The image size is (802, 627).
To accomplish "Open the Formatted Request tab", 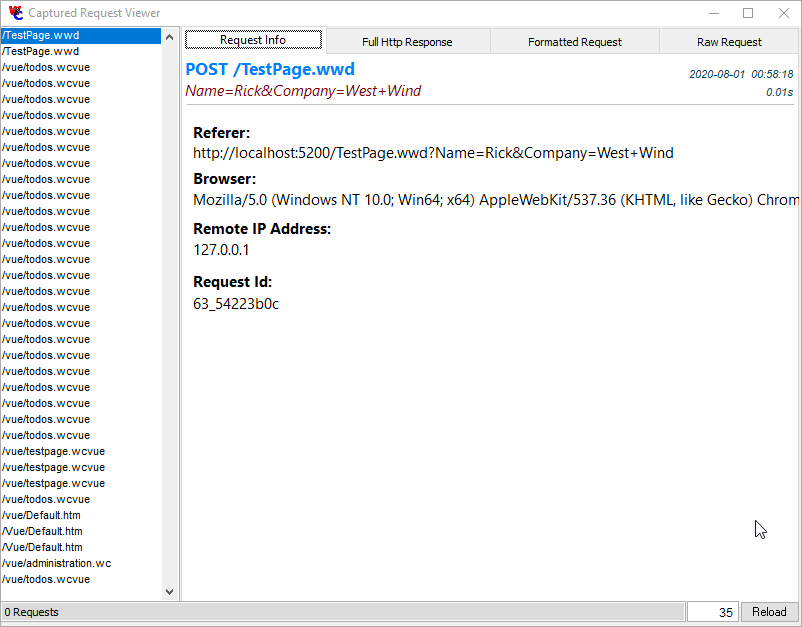I will click(x=574, y=41).
